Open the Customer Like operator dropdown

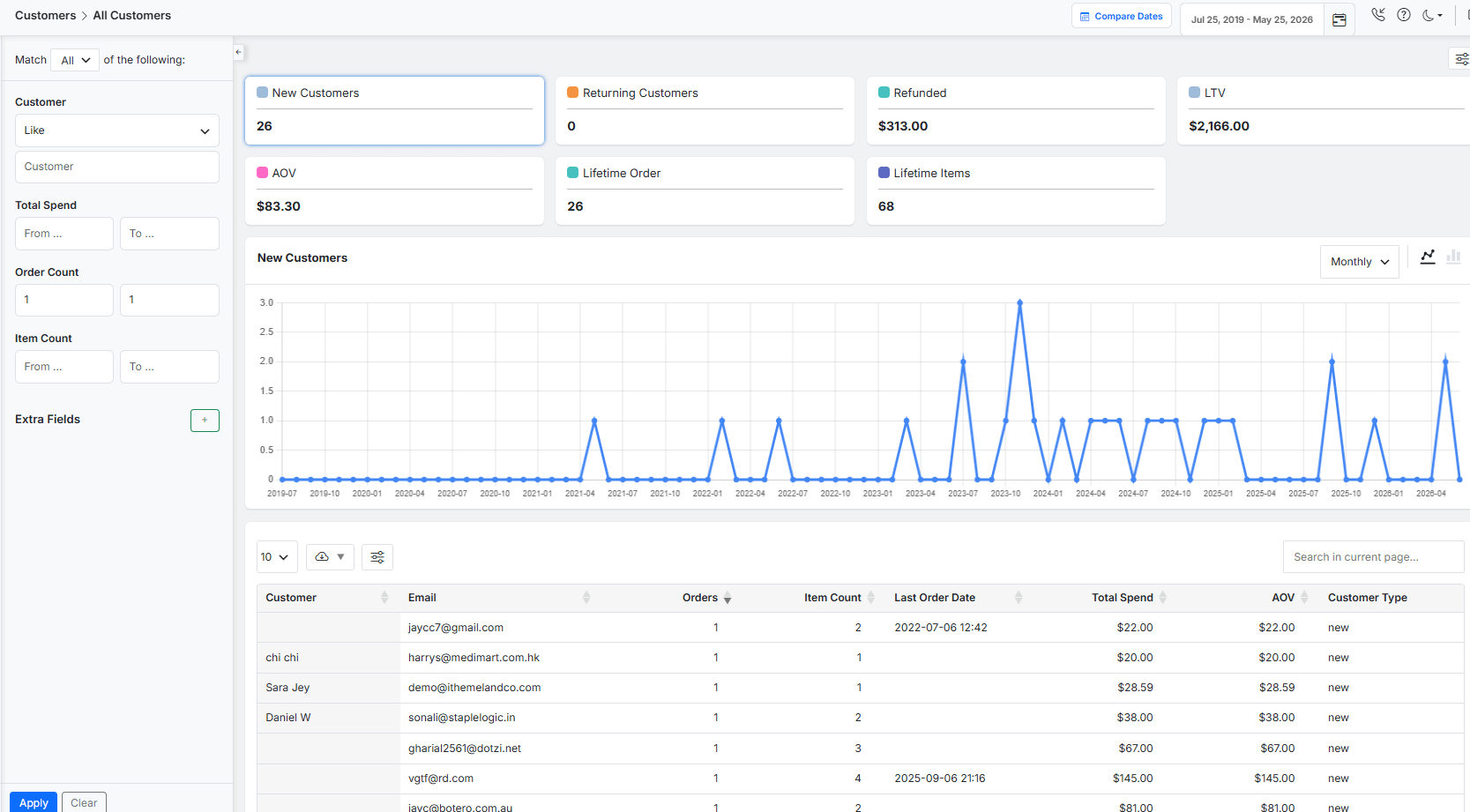point(117,130)
